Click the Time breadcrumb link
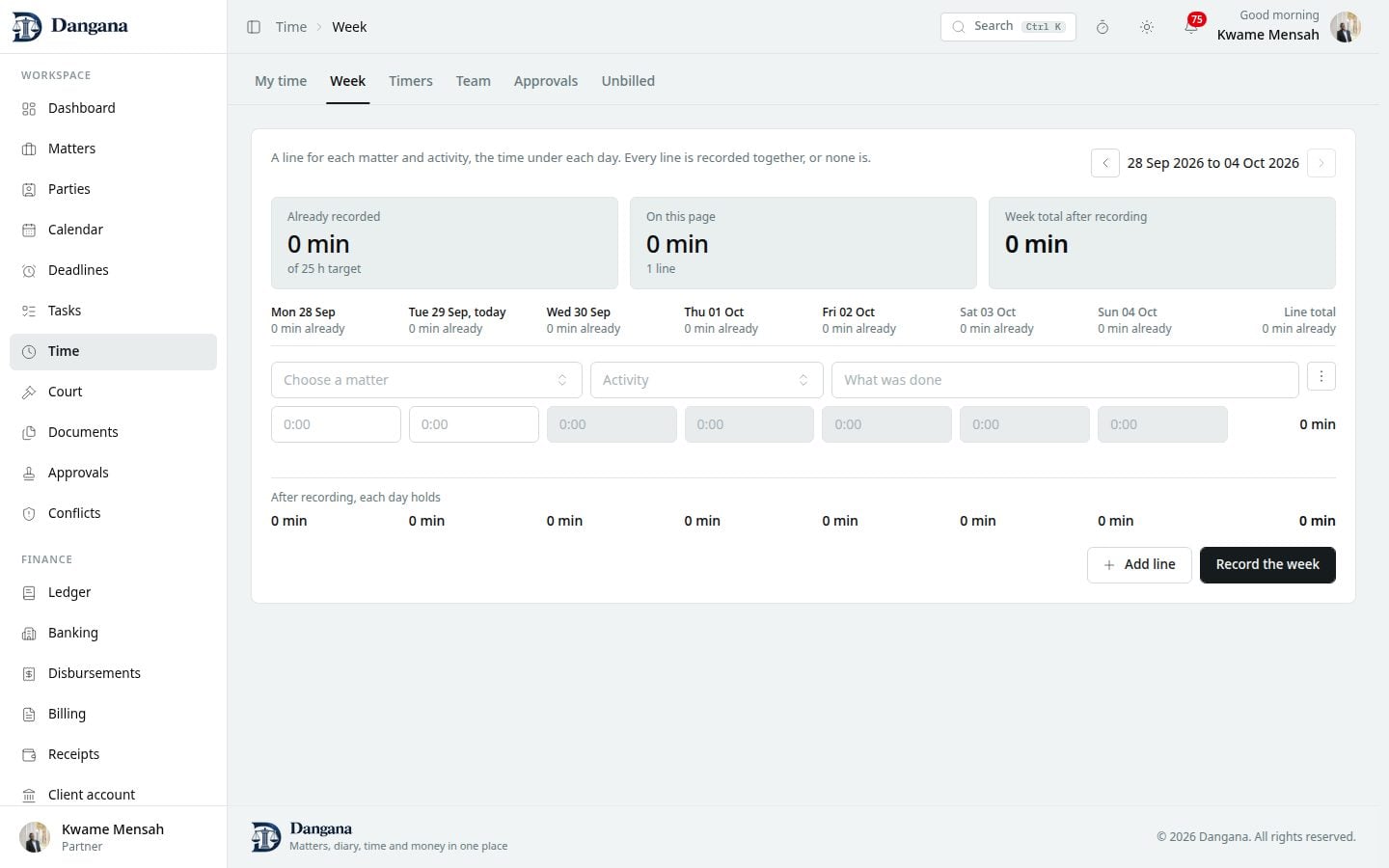Screen dimensions: 1389x868 pos(291,27)
